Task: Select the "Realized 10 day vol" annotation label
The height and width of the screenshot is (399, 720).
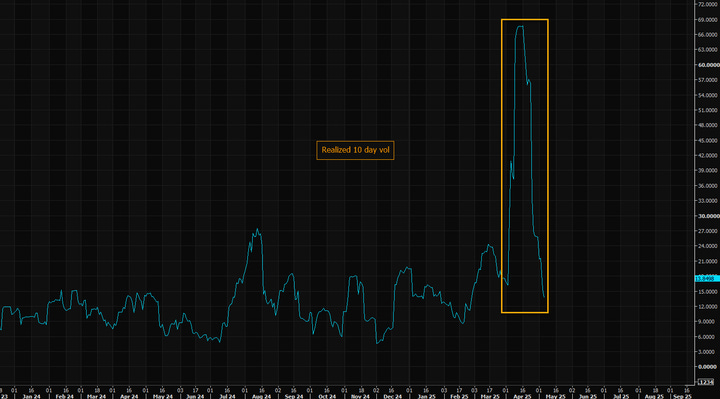Action: (355, 150)
